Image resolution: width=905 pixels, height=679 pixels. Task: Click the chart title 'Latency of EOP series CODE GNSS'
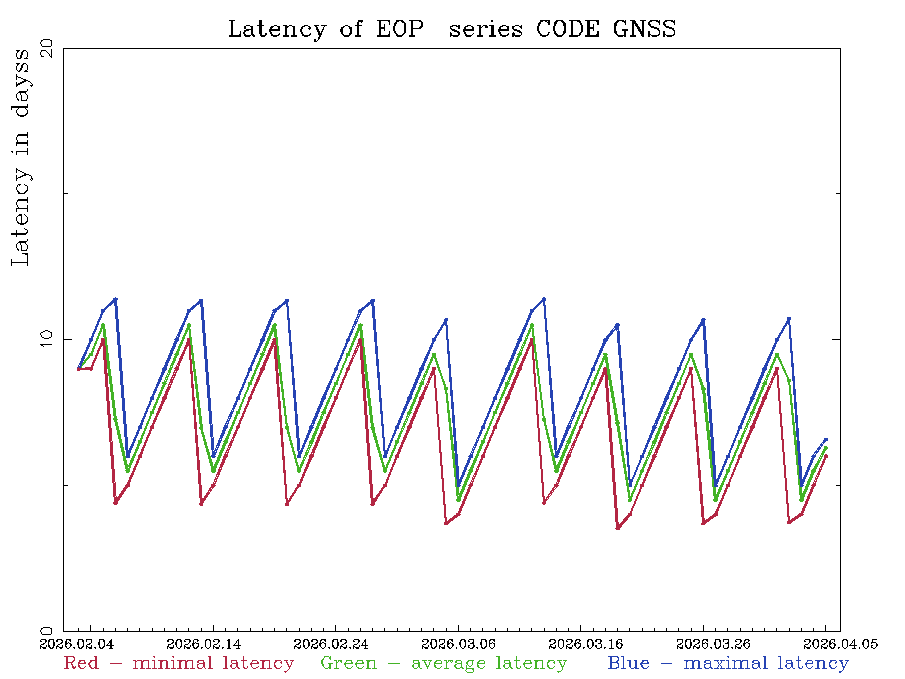pyautogui.click(x=451, y=29)
